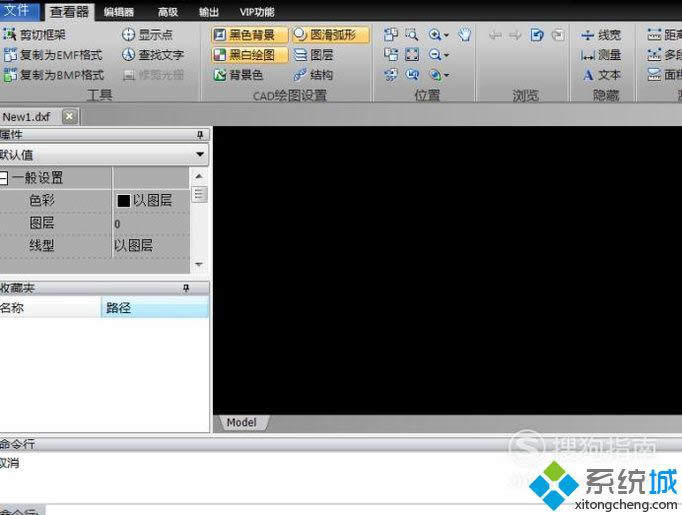The image size is (682, 515).
Task: Open the 背景色 background color setting
Action: [238, 75]
